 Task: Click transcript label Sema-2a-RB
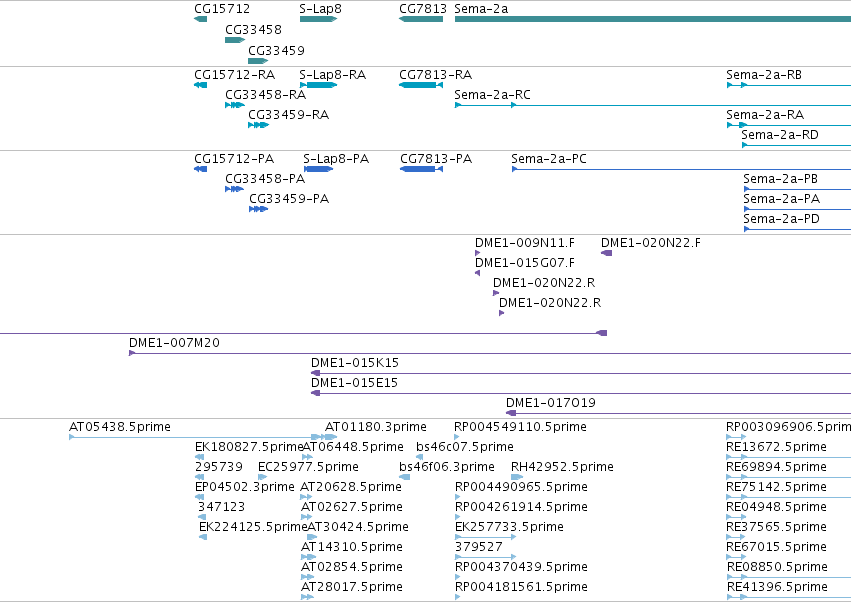[x=764, y=75]
